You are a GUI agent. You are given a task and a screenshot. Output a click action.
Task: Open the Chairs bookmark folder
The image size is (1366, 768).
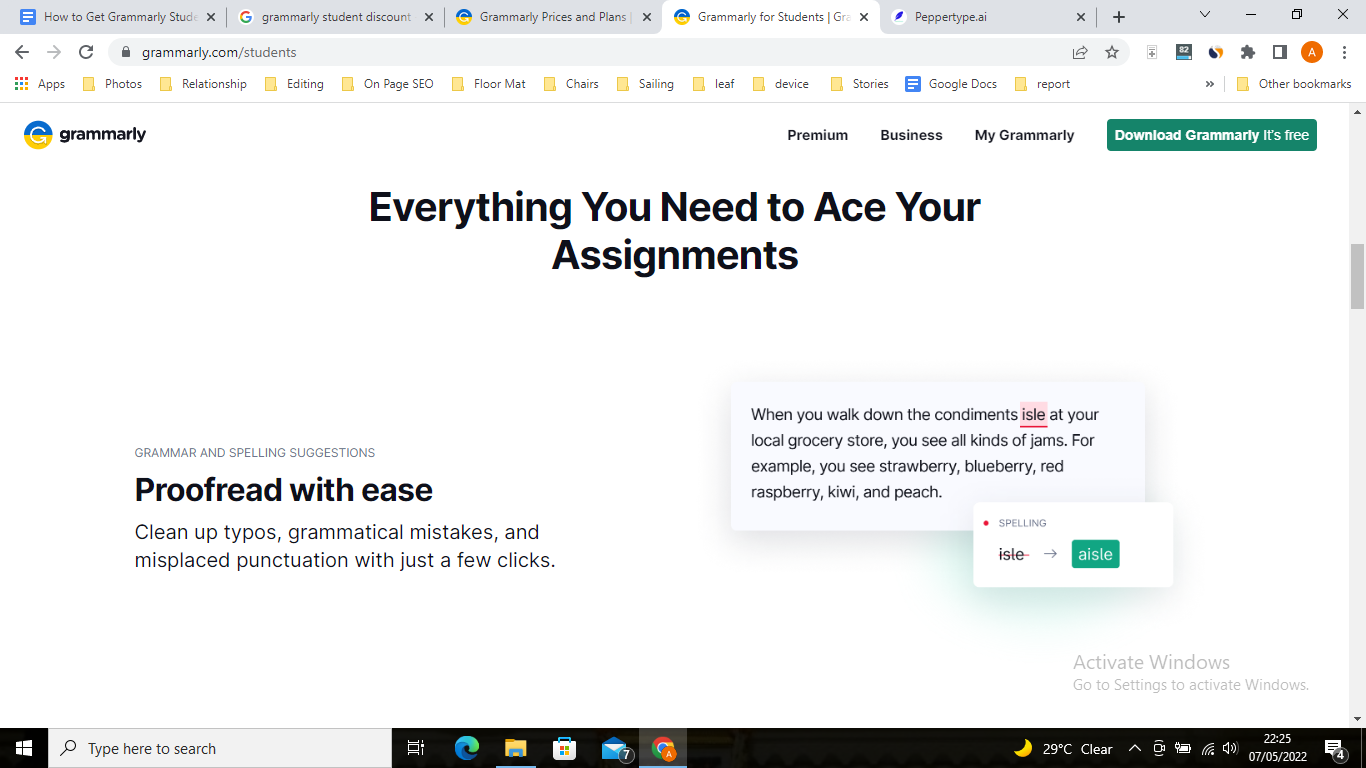(571, 84)
